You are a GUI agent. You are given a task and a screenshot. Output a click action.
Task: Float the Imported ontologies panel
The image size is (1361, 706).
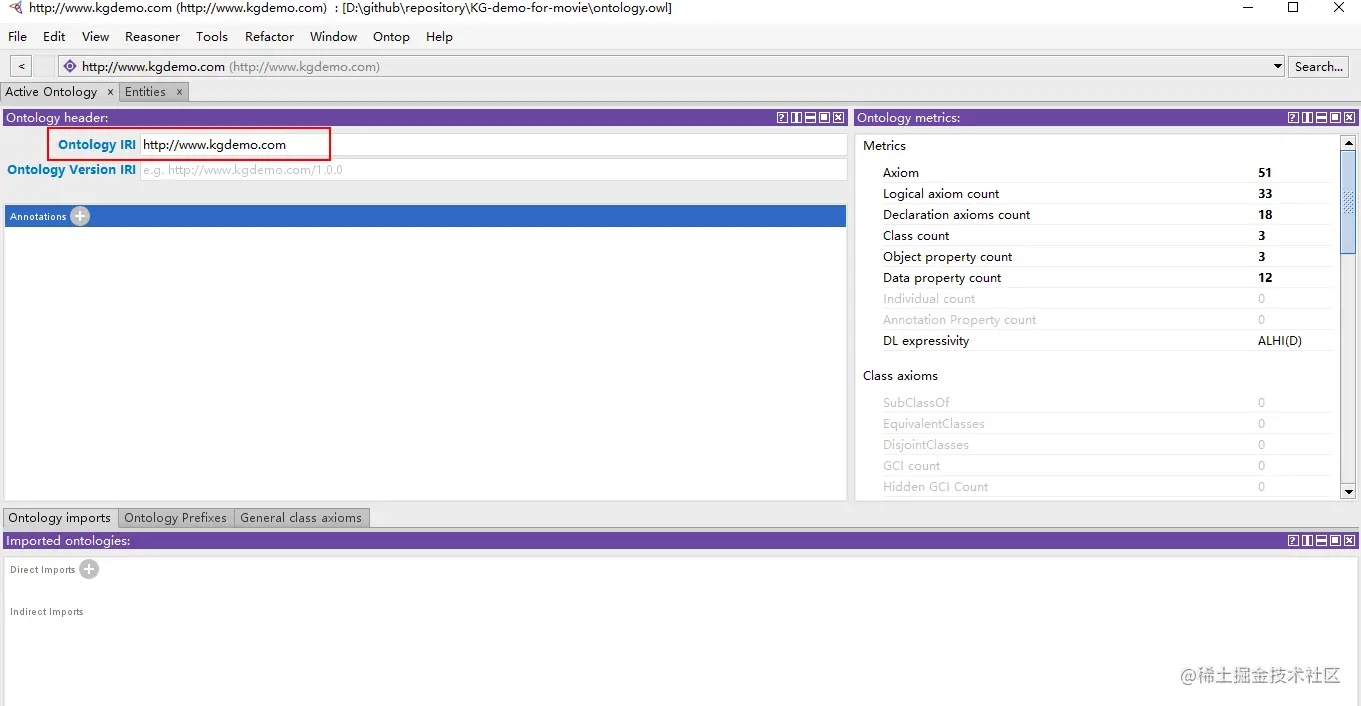[1336, 541]
